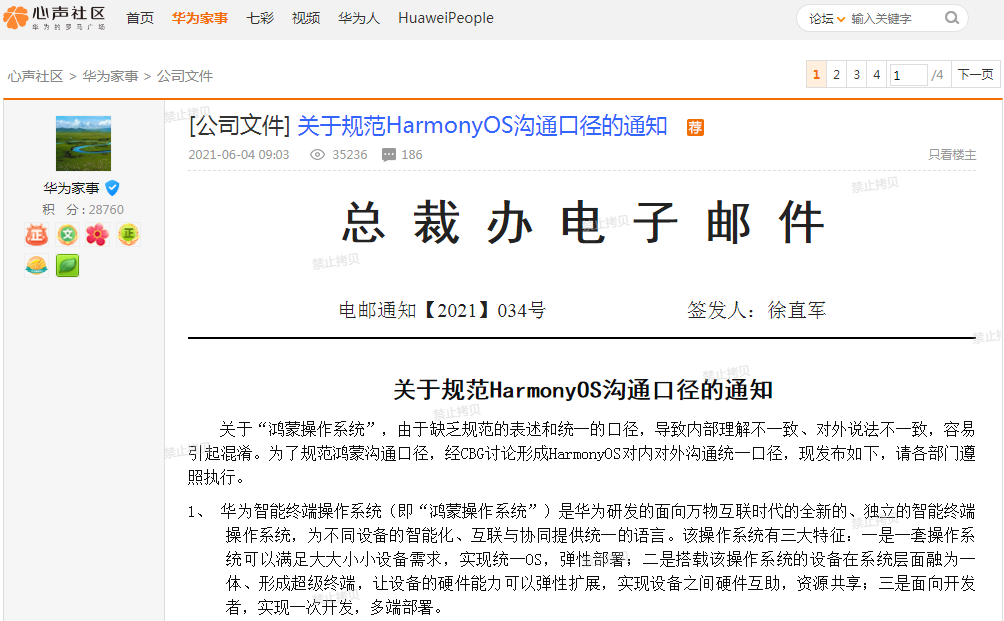Toggle 只看楼主 to show only author posts
This screenshot has width=1004, height=621.
click(952, 155)
